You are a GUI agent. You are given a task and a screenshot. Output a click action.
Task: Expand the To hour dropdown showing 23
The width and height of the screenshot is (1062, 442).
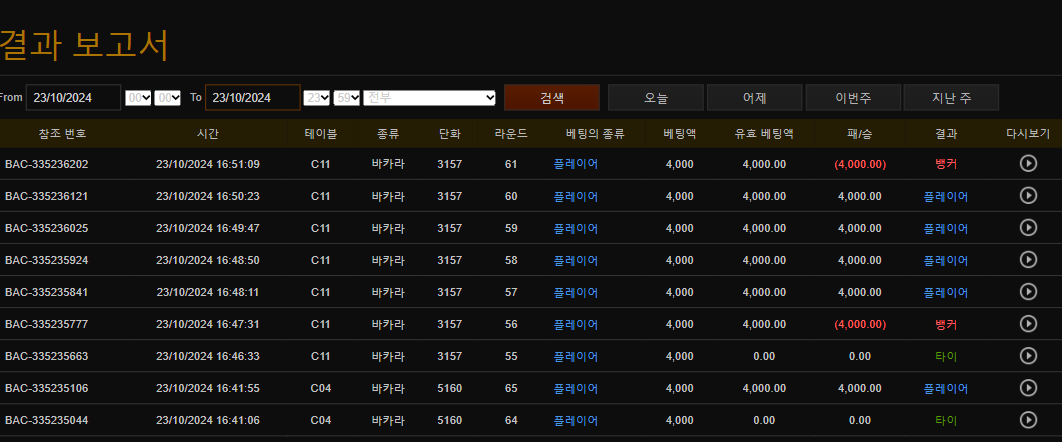(x=317, y=97)
